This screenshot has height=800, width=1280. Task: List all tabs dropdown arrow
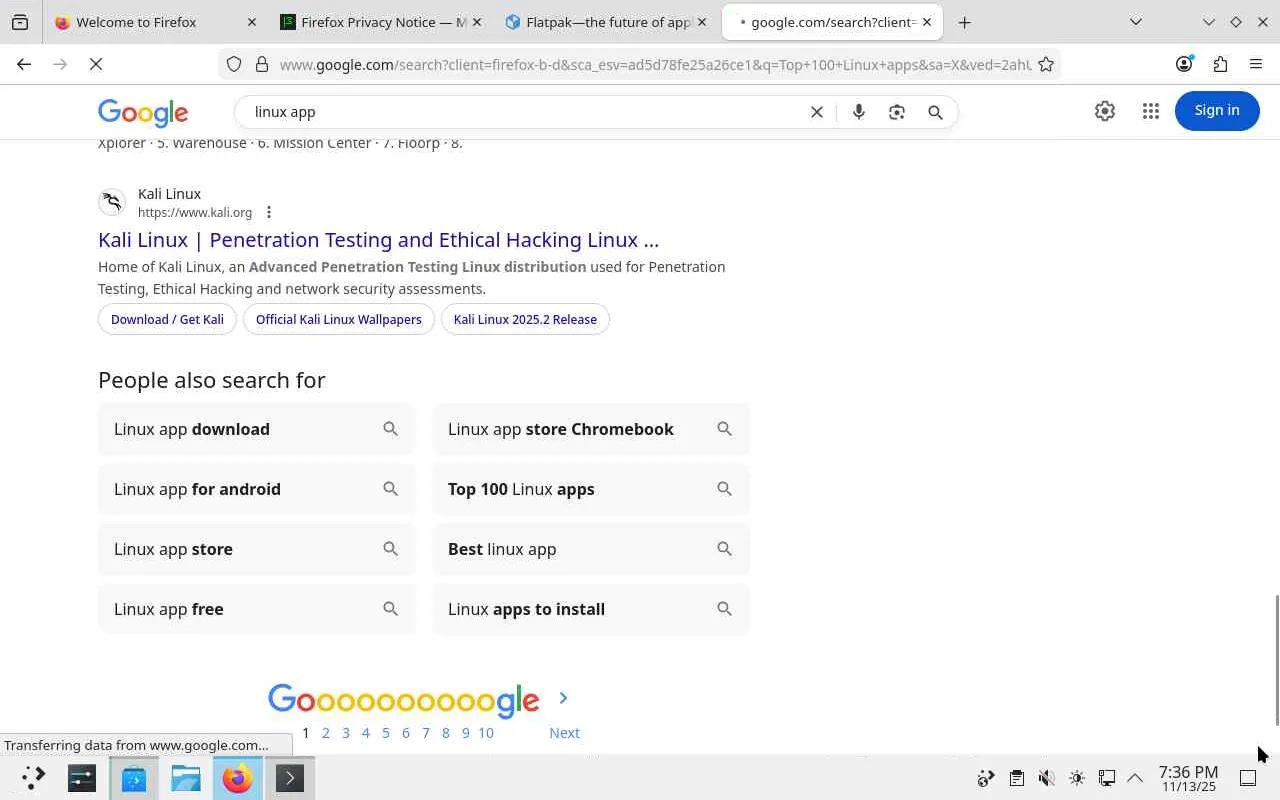click(x=1136, y=22)
